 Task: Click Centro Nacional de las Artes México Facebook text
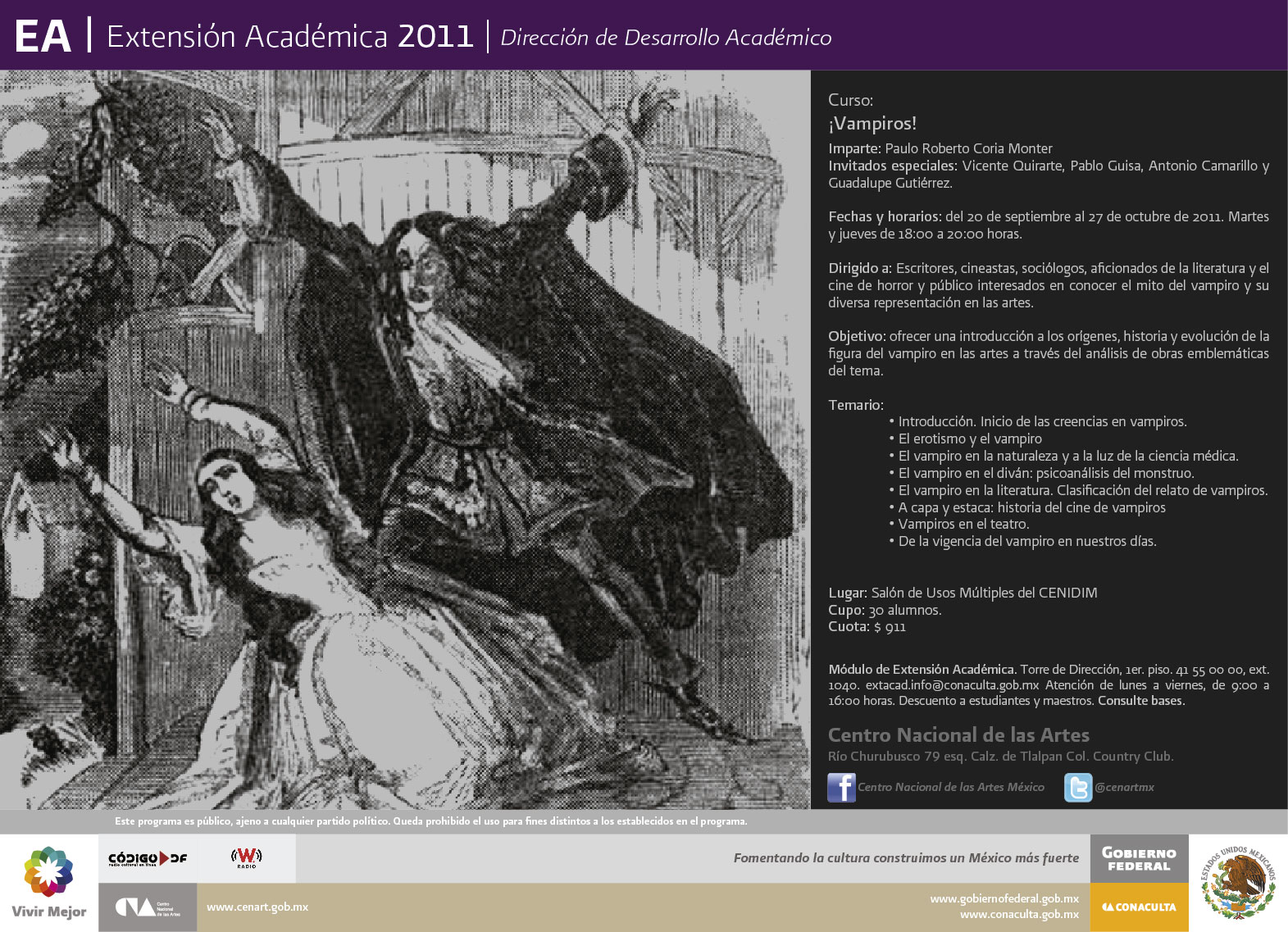(x=951, y=787)
